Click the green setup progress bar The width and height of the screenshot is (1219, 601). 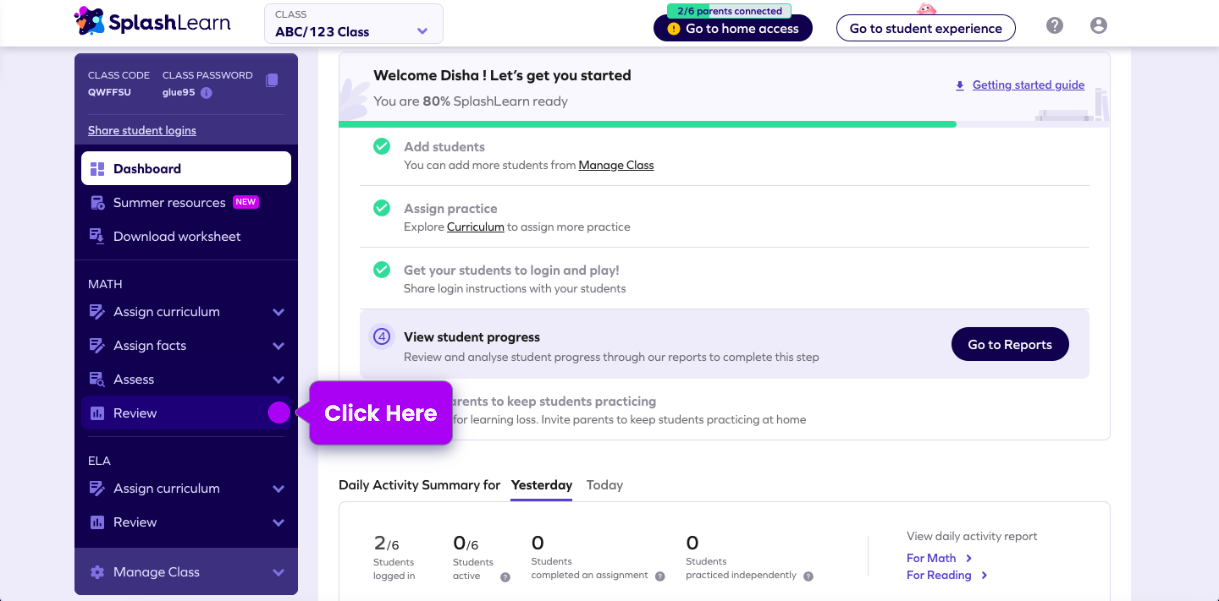[x=647, y=124]
